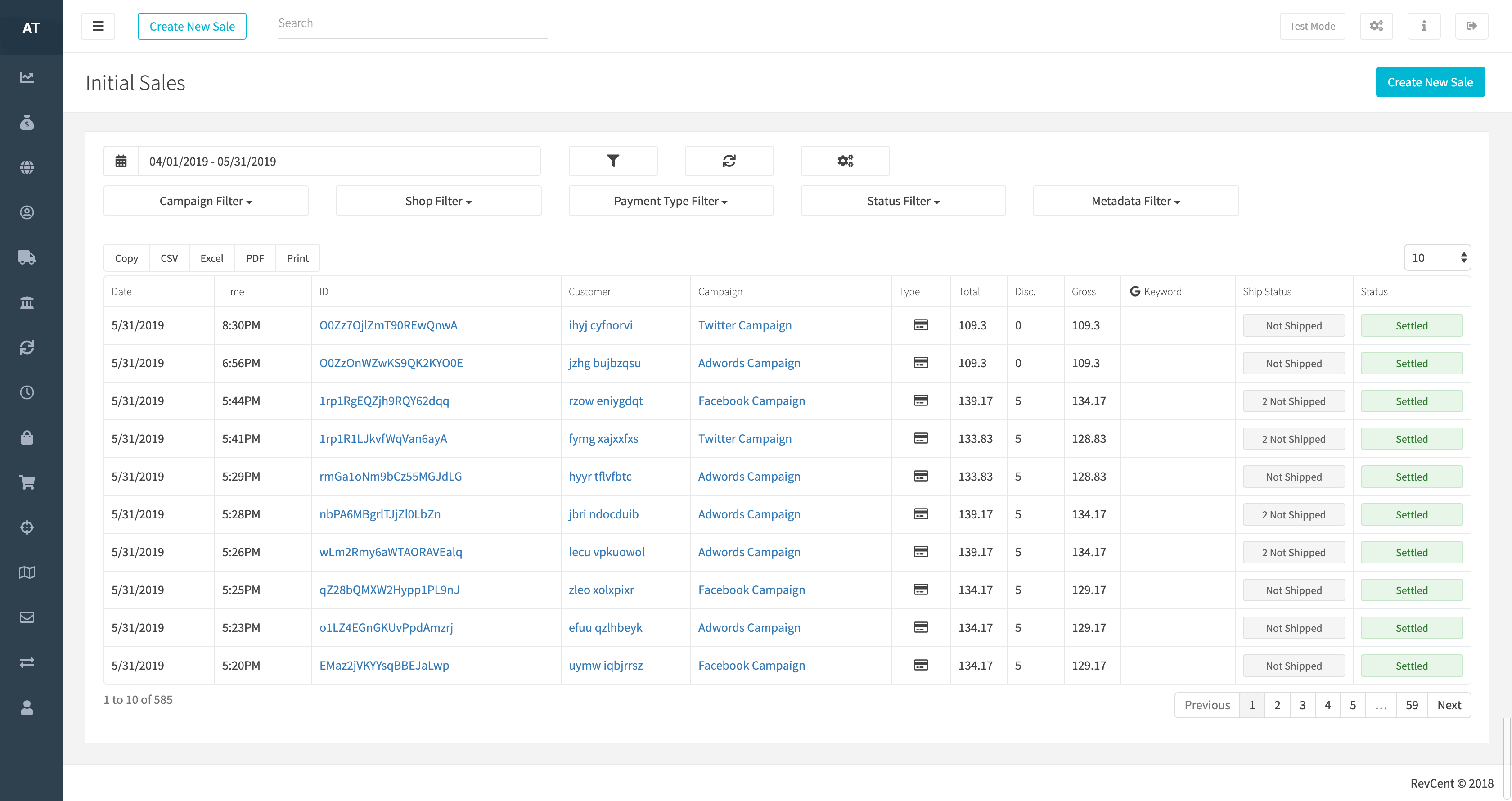The image size is (1512, 801).
Task: Click the Search field in the header
Action: [412, 23]
